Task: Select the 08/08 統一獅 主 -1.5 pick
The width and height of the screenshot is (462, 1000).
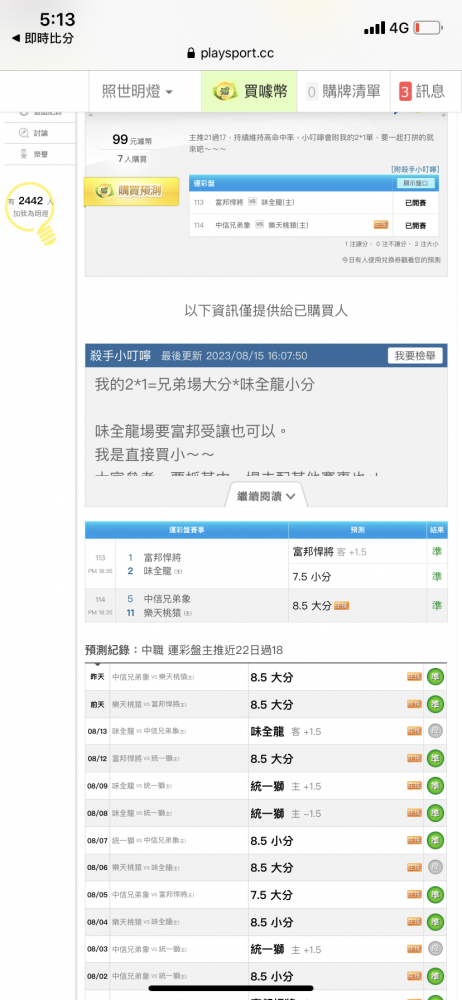Action: [x=286, y=813]
